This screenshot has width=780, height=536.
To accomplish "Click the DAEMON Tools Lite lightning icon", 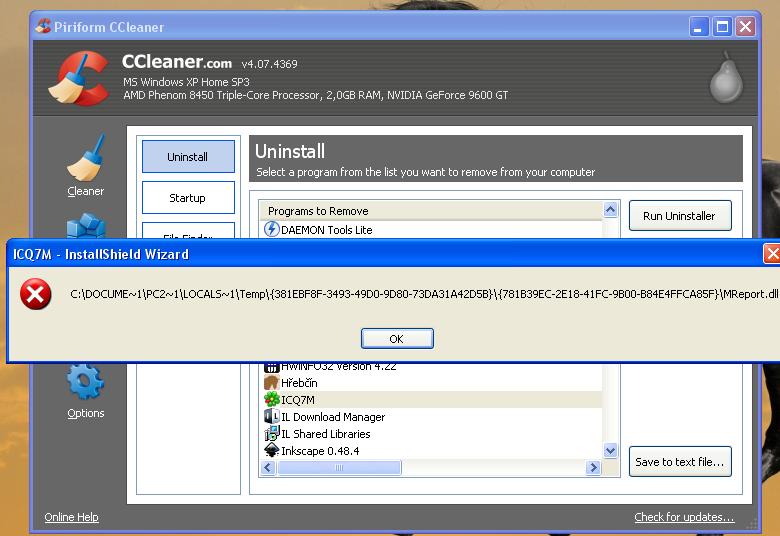I will coord(271,229).
